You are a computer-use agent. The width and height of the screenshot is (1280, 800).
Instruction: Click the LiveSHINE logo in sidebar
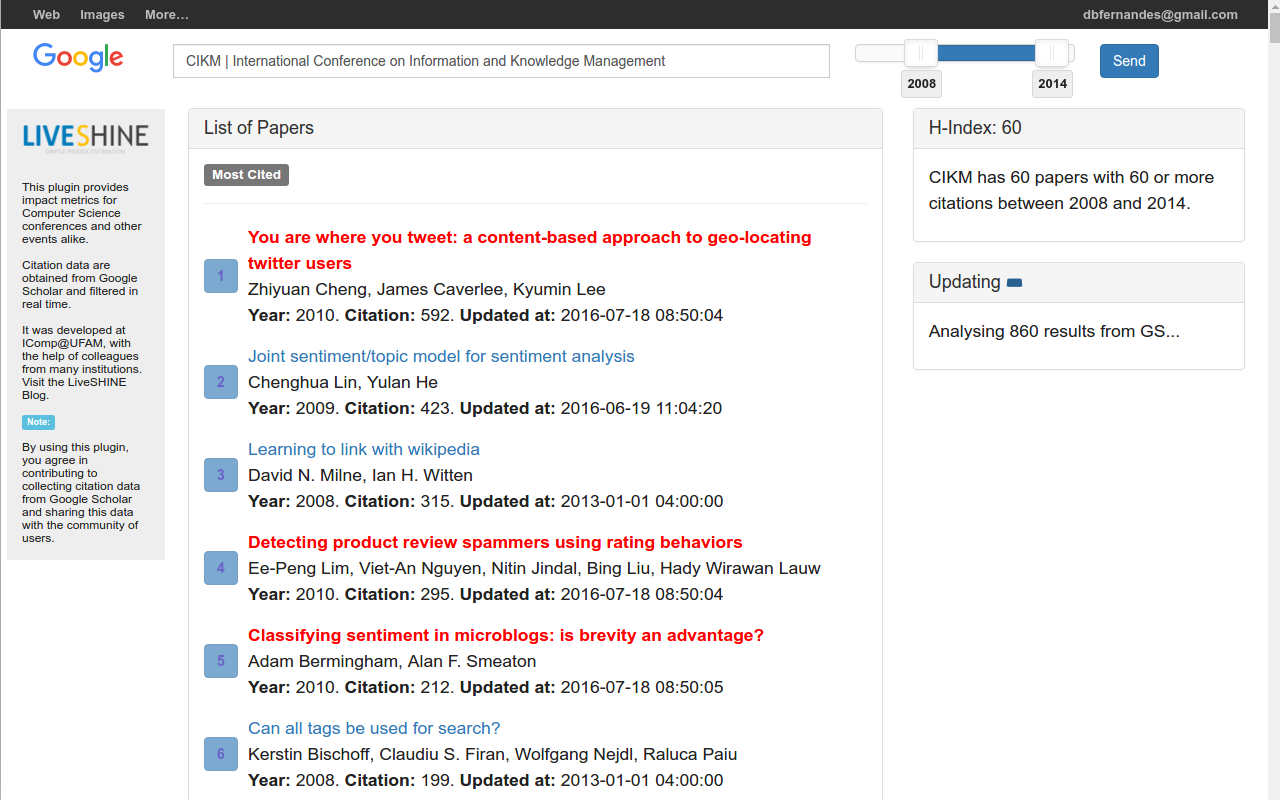[86, 138]
